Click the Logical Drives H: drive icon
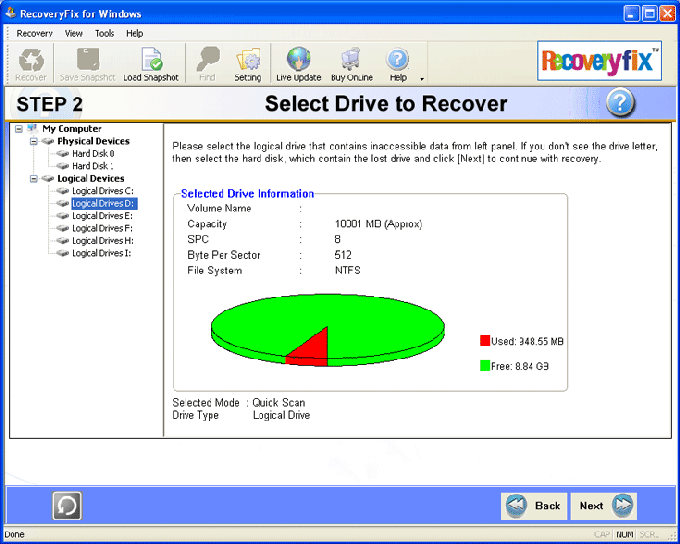This screenshot has height=544, width=680. click(63, 241)
